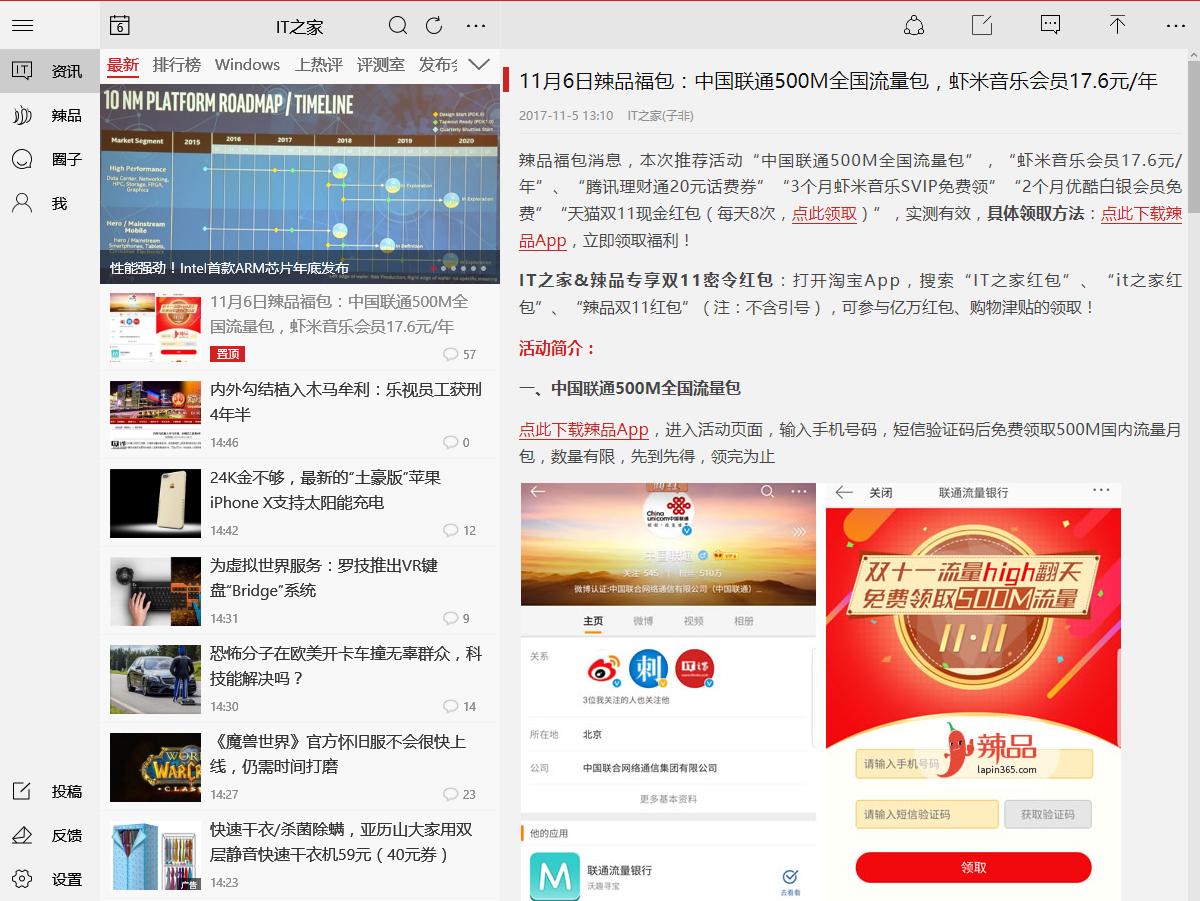The width and height of the screenshot is (1200, 901).
Task: Switch to the Windows channel tab
Action: [x=247, y=63]
